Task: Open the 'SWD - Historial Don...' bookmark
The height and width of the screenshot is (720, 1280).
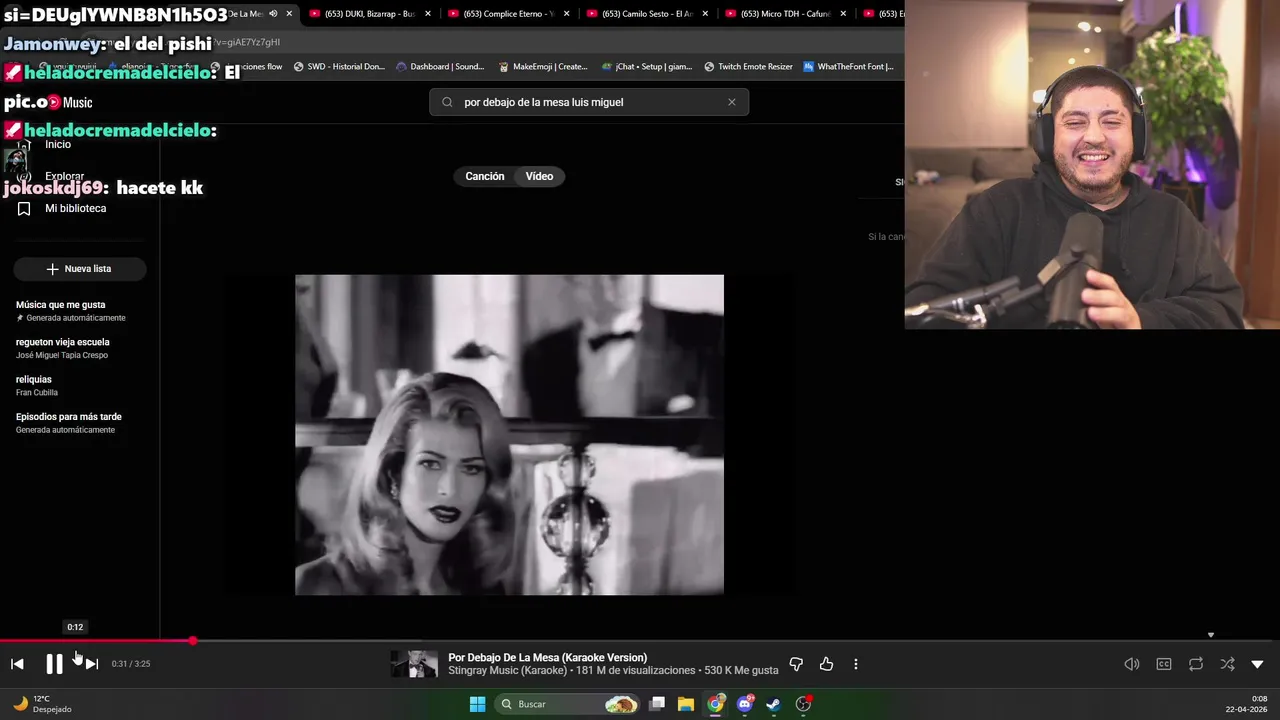Action: tap(339, 67)
